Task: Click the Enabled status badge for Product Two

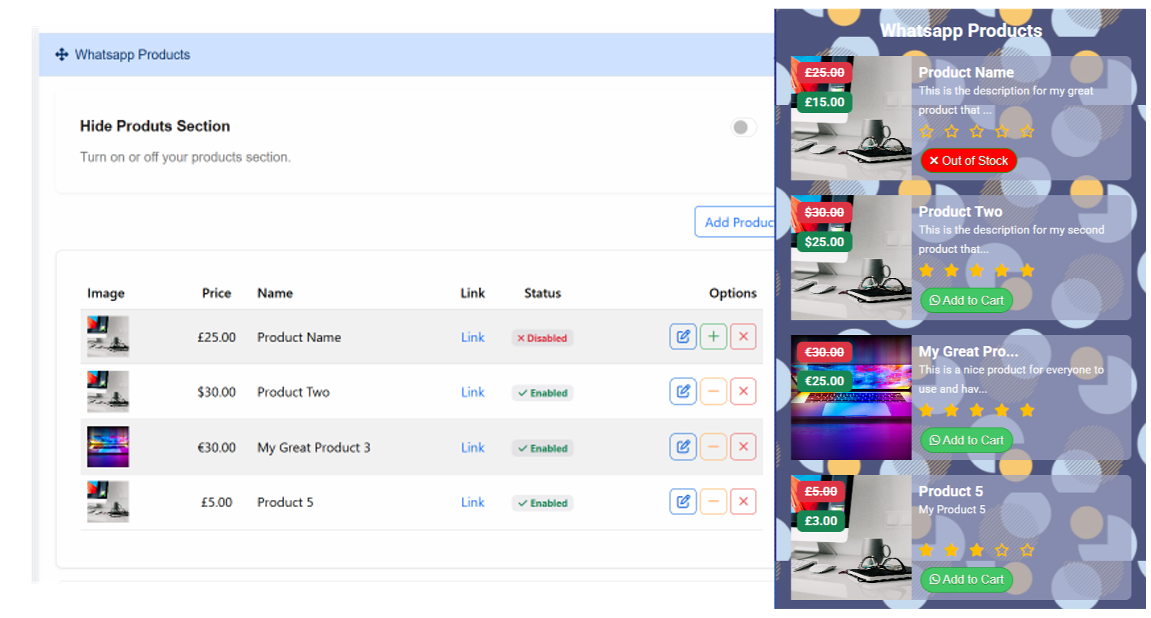Action: [x=542, y=393]
